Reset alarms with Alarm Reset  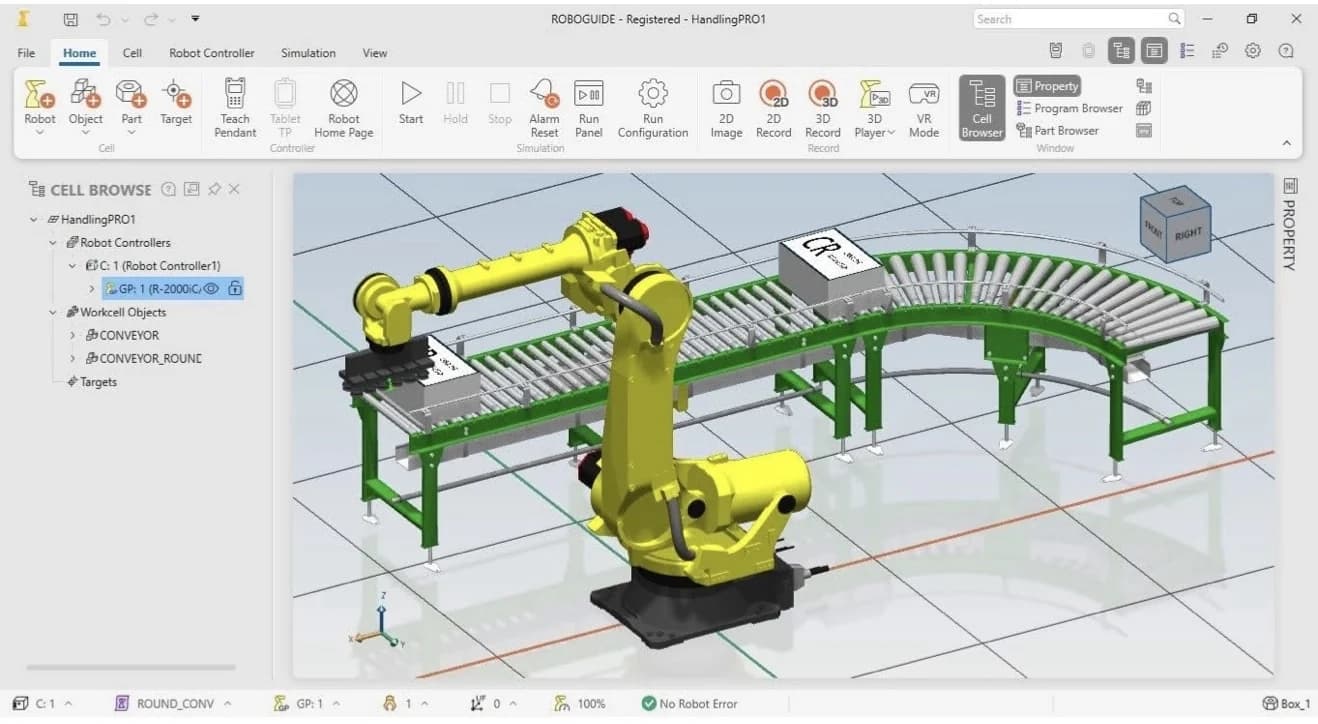[x=545, y=108]
